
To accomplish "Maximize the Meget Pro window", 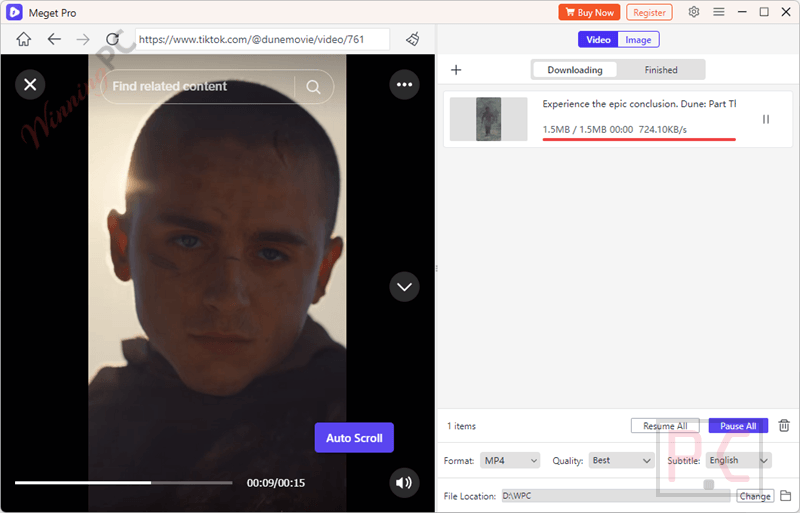I will click(x=764, y=12).
